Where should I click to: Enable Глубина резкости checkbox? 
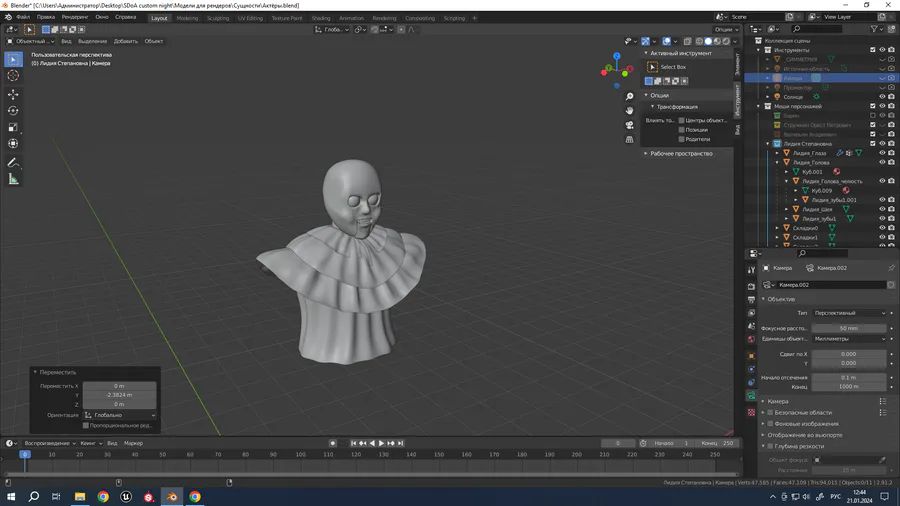click(x=770, y=446)
